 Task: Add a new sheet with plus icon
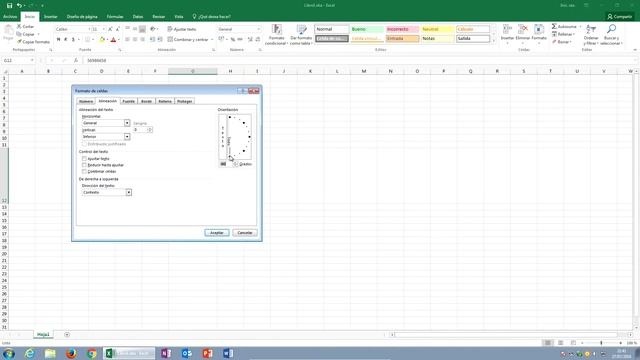67,335
